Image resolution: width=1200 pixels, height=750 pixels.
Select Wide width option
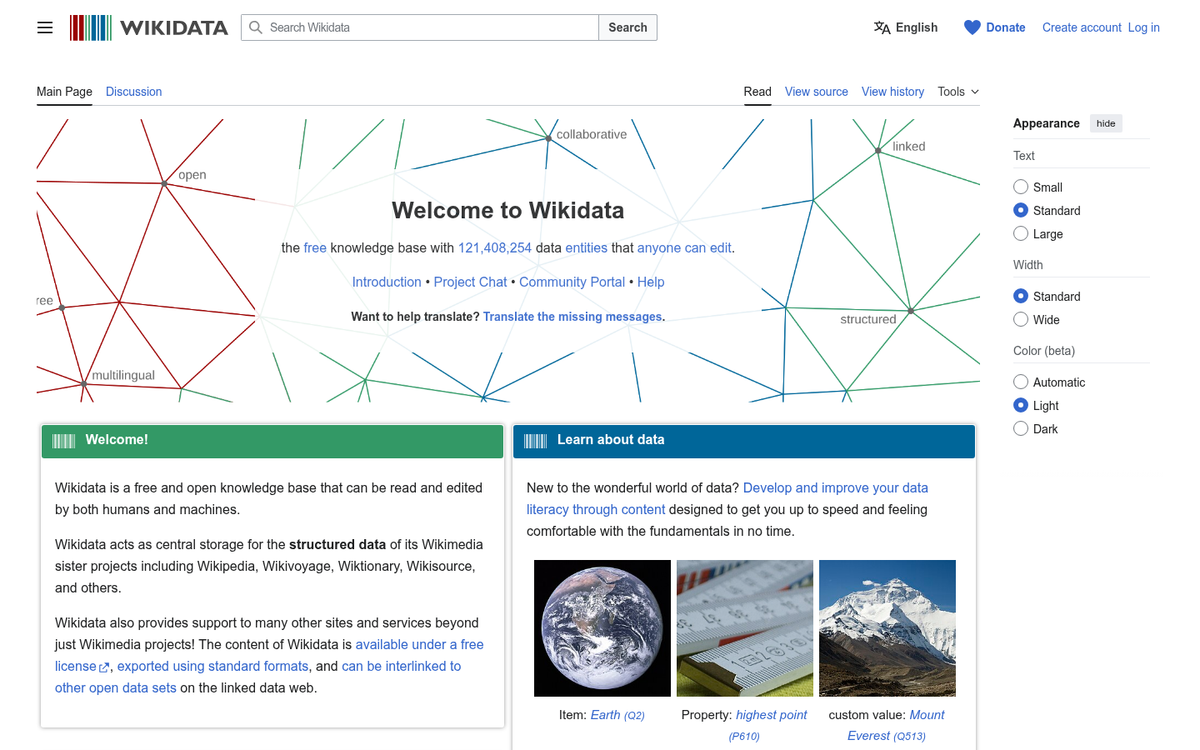click(x=1020, y=319)
